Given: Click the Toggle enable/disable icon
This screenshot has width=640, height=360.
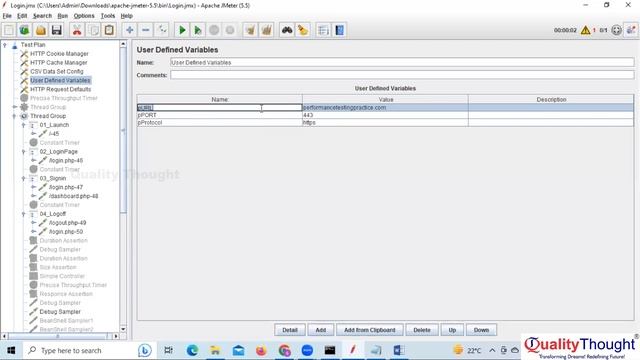Looking at the screenshot, I should pyautogui.click(x=162, y=30).
